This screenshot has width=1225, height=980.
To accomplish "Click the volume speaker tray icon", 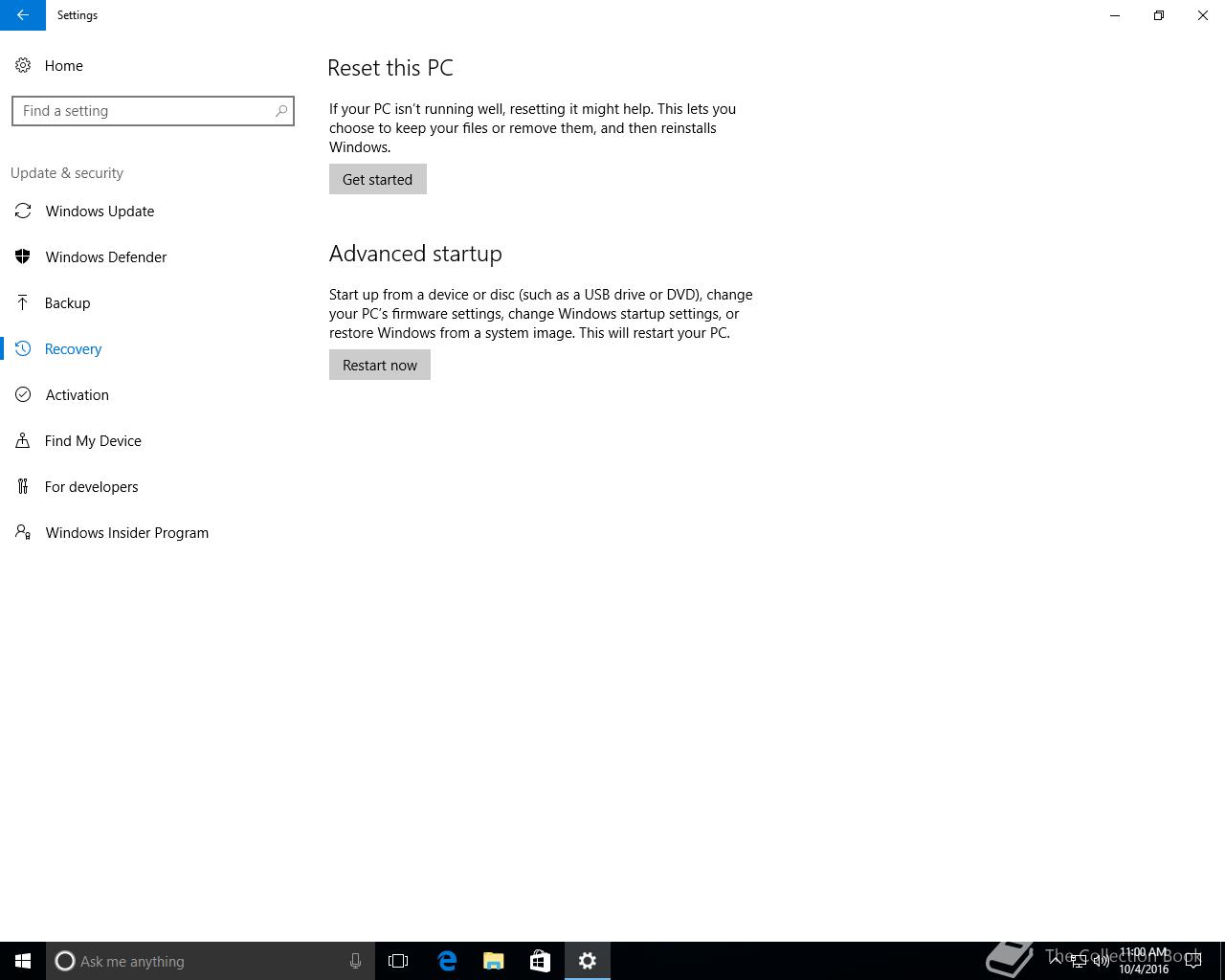I will [1102, 961].
